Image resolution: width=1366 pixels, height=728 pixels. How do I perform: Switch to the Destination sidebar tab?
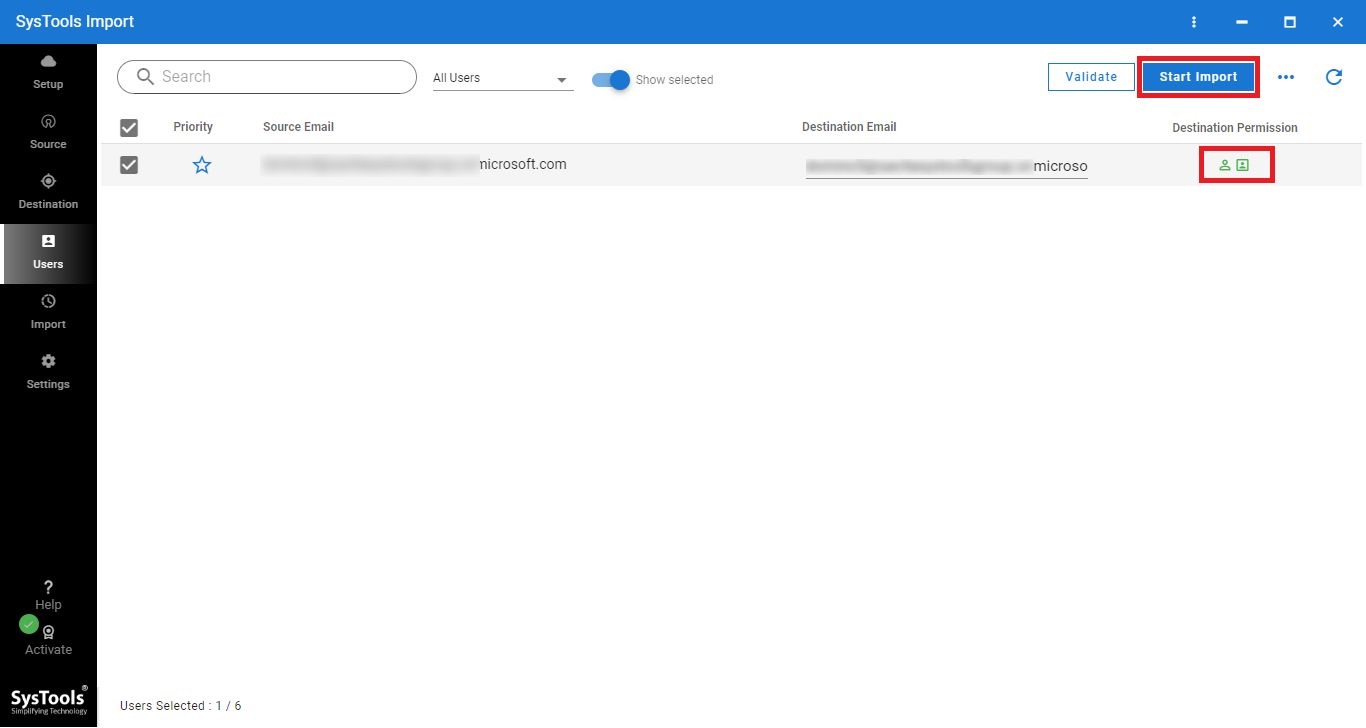click(48, 192)
